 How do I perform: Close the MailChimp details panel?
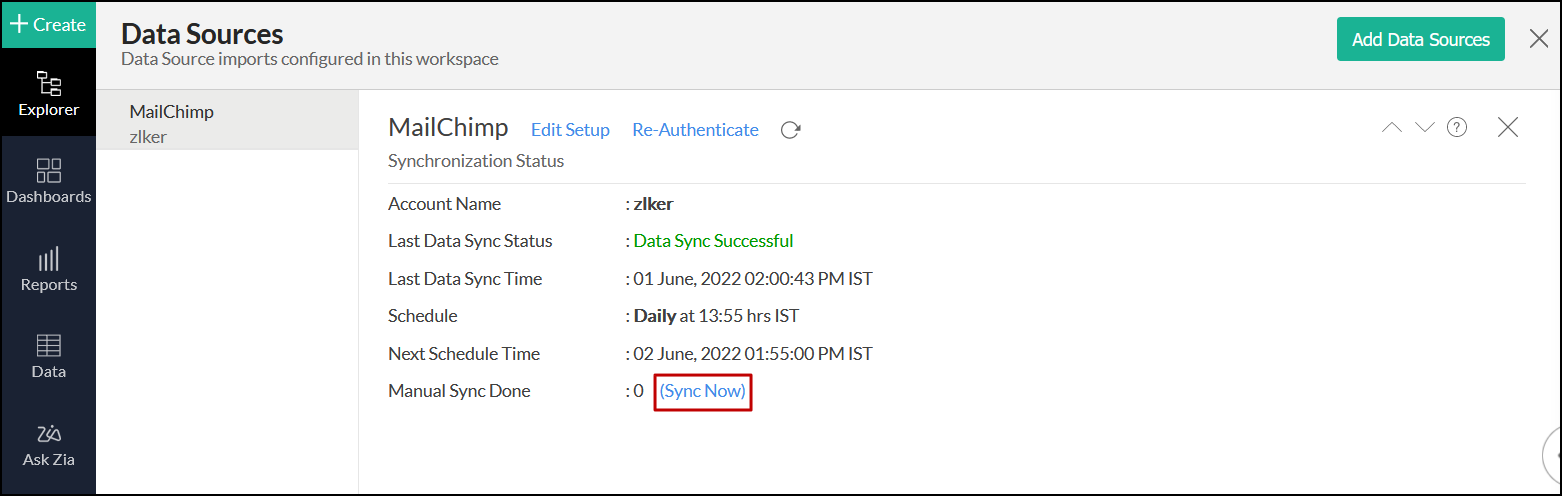pos(1508,127)
